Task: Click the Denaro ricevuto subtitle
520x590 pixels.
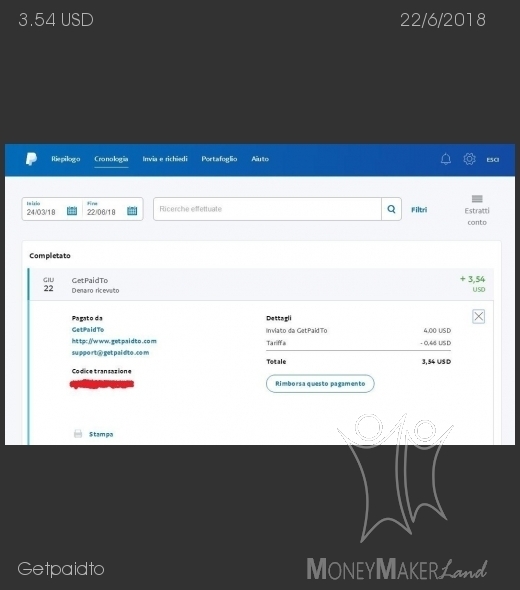Action: (95, 290)
